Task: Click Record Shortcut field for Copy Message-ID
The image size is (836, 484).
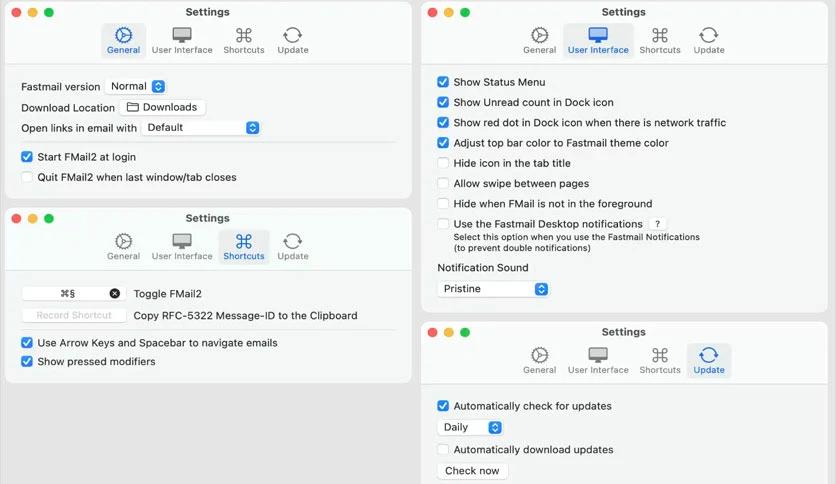Action: click(x=74, y=316)
